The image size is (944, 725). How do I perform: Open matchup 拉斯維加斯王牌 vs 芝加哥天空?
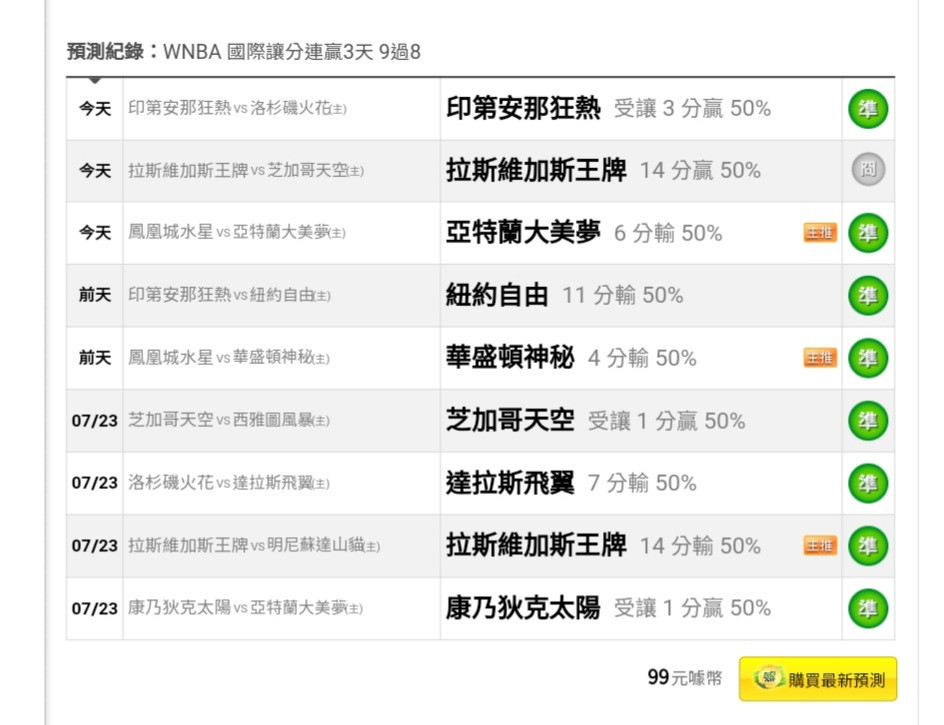[246, 170]
